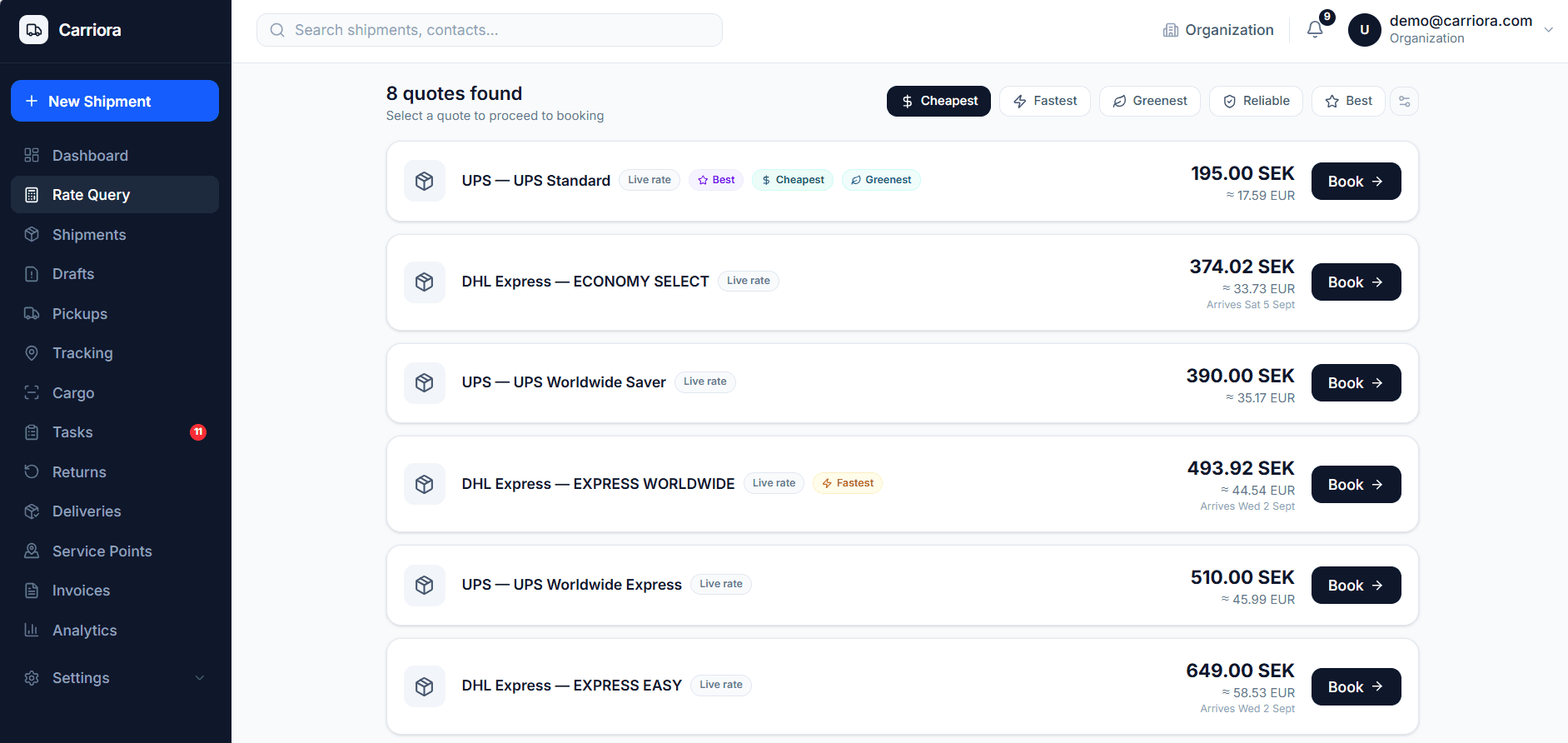Click the 195.00 SEK price

tap(1242, 173)
